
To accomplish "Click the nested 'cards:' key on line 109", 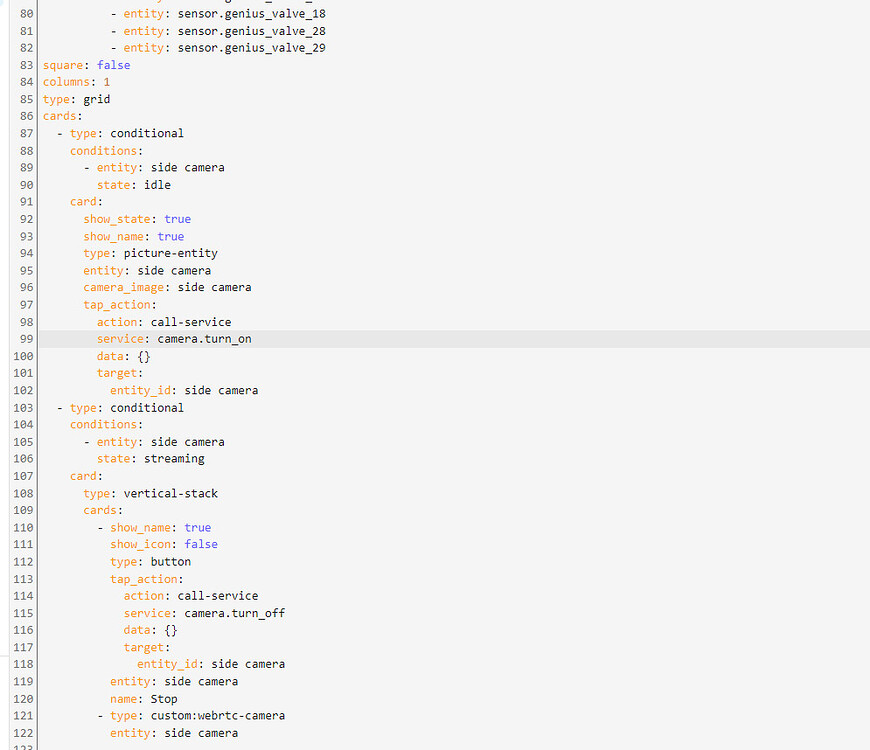I will pyautogui.click(x=103, y=510).
